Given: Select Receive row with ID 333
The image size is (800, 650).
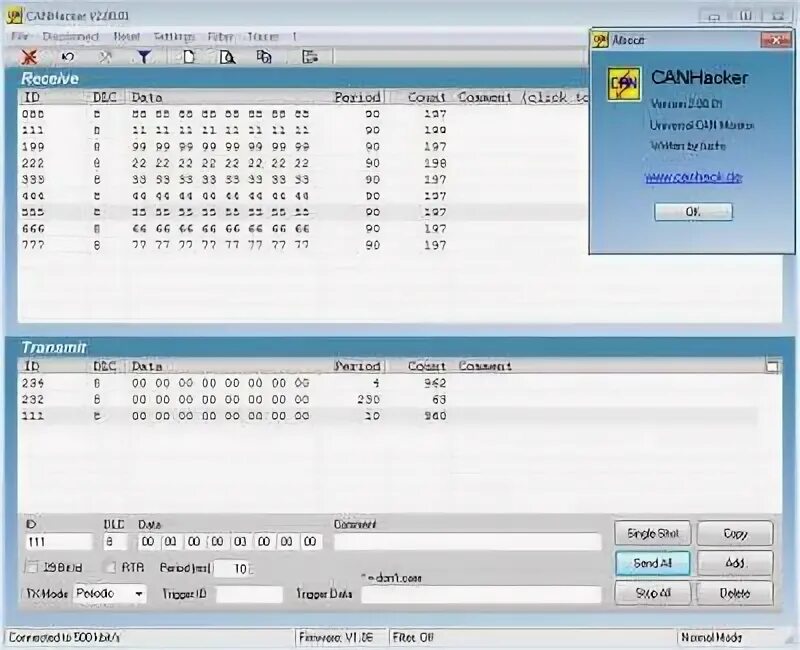Looking at the screenshot, I should coord(302,180).
